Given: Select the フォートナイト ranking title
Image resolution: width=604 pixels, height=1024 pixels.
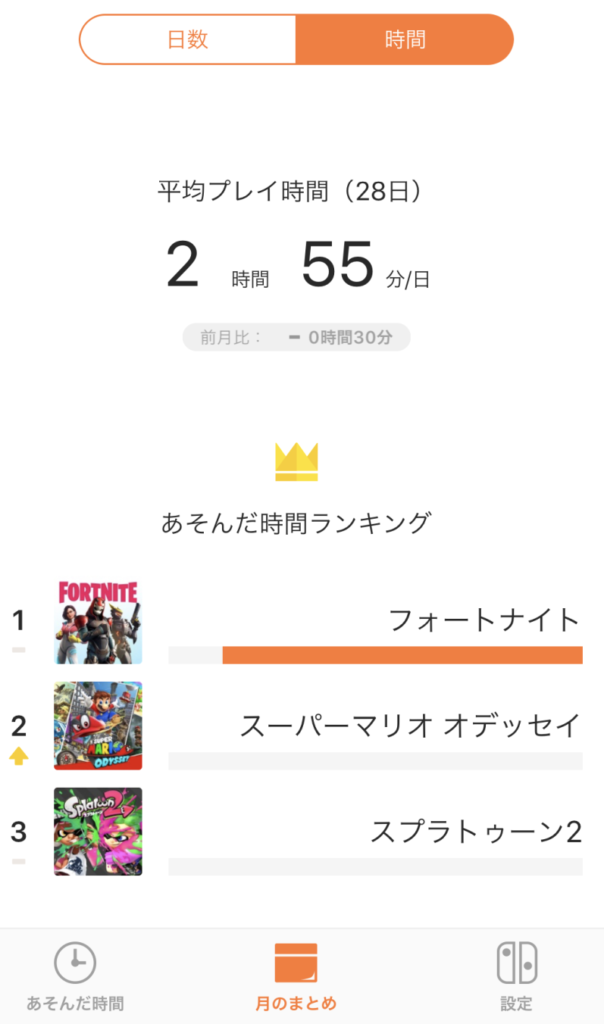Looking at the screenshot, I should click(484, 620).
